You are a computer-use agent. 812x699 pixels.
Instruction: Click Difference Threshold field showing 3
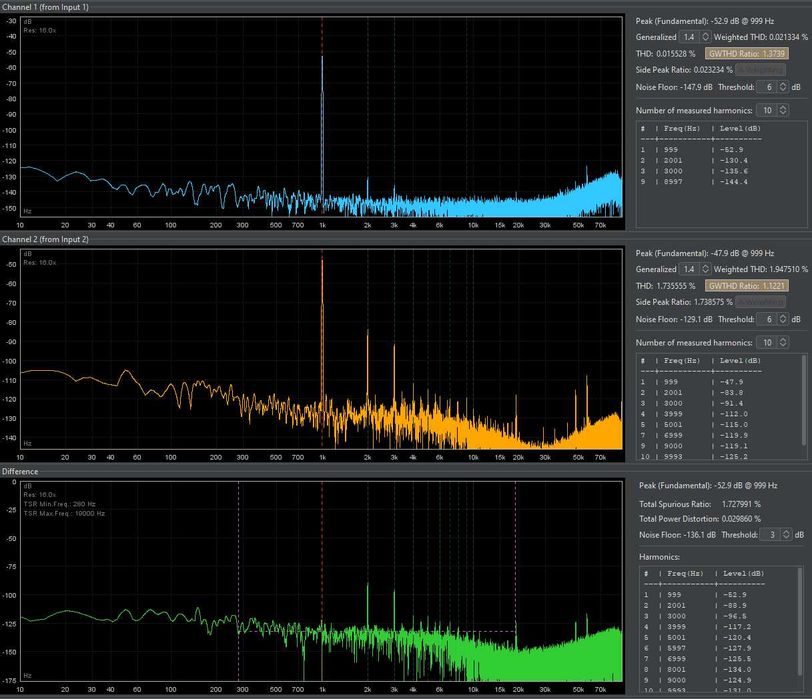[x=771, y=535]
